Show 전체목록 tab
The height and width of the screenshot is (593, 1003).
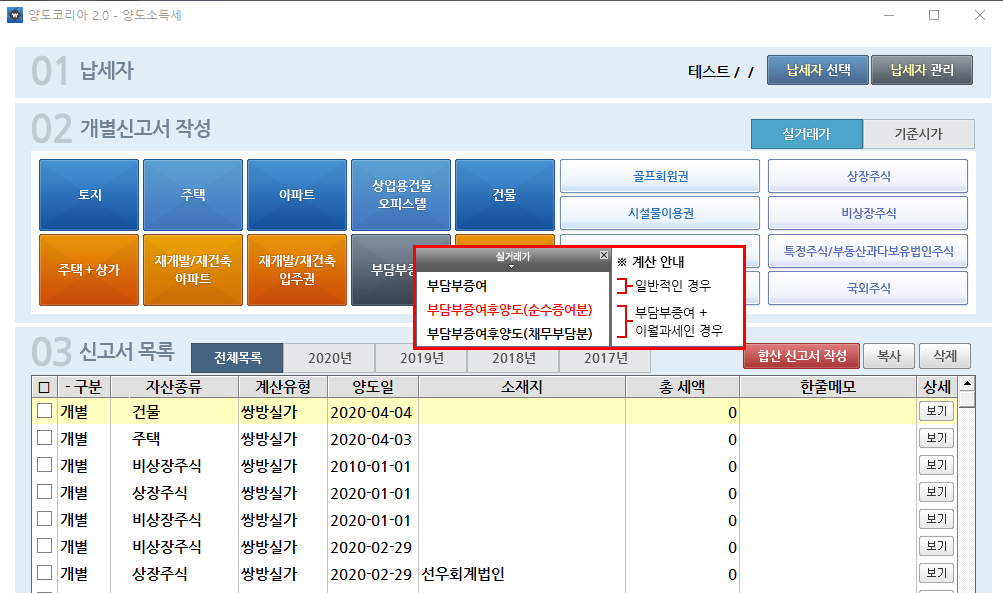click(237, 358)
